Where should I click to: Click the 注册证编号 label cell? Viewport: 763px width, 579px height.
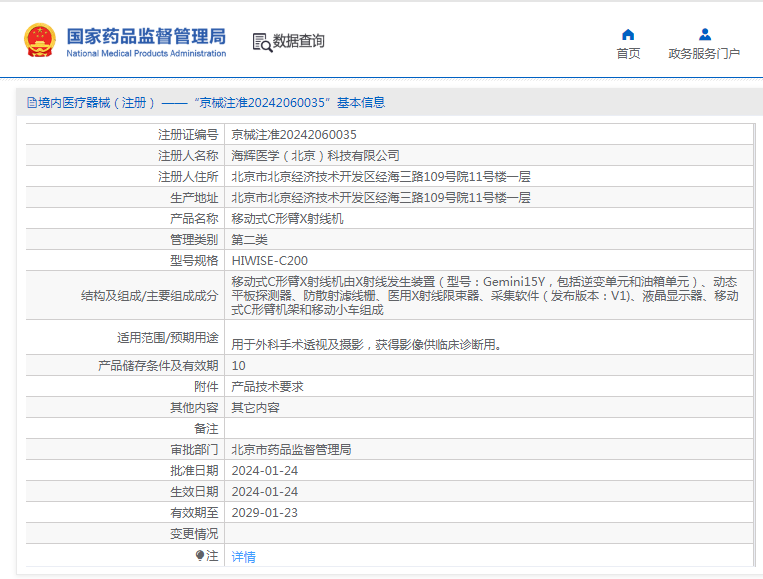coord(125,135)
